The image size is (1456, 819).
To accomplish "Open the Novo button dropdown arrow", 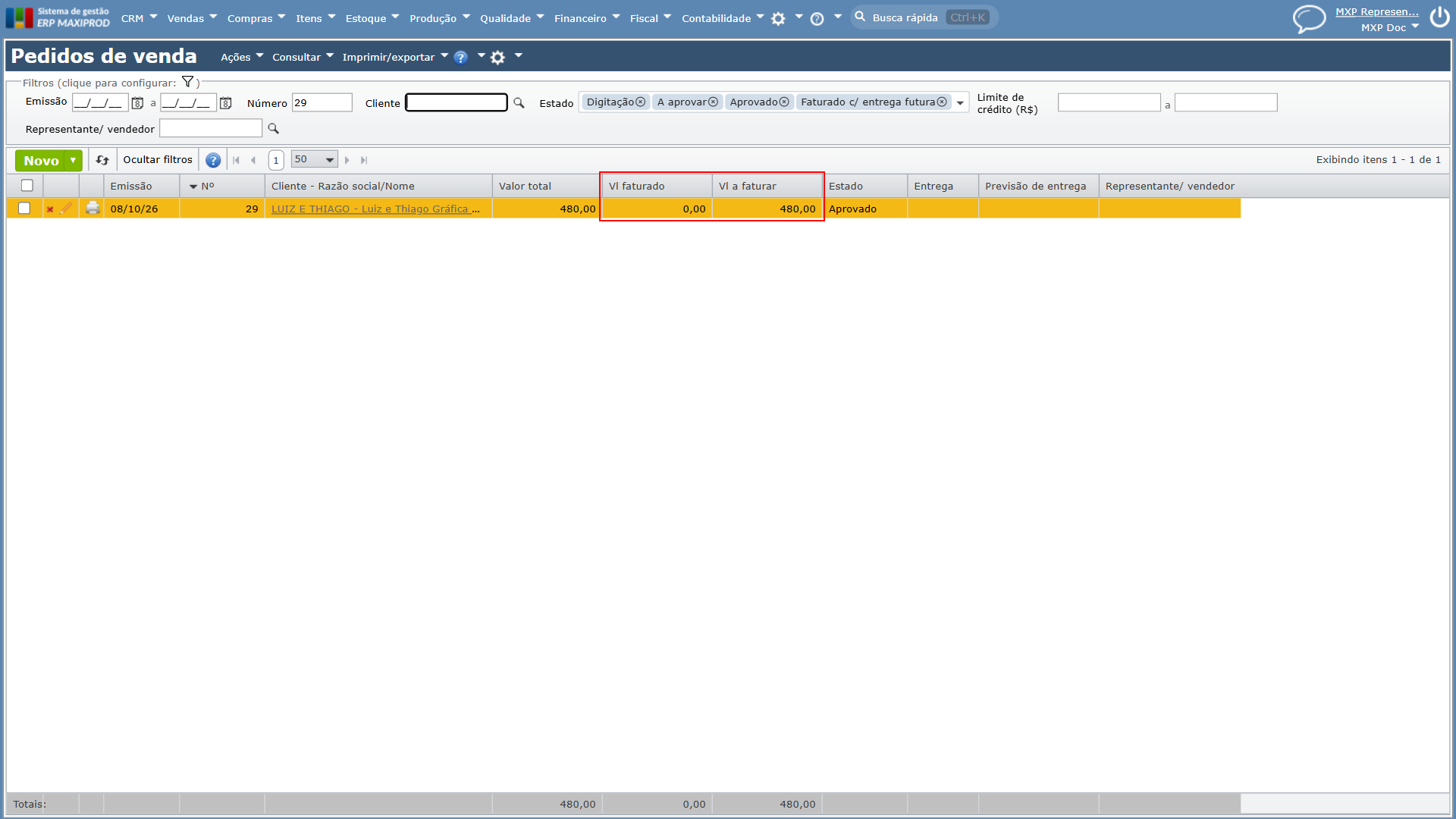I will (73, 160).
